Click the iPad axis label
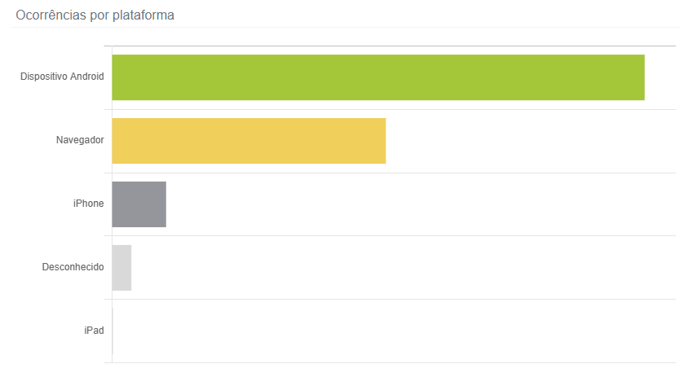The height and width of the screenshot is (377, 688). (94, 330)
